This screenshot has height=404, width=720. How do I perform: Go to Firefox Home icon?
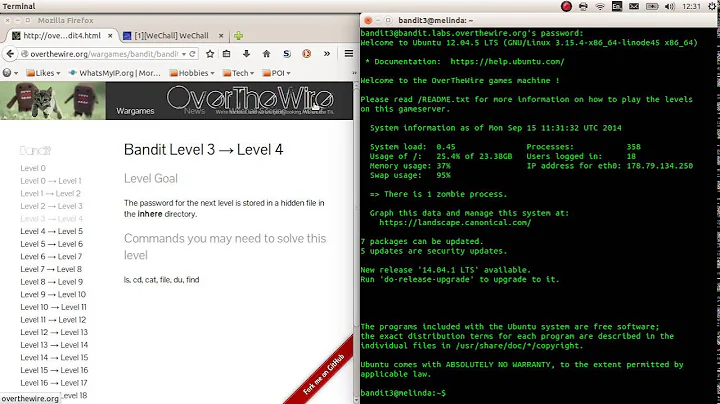(266, 54)
